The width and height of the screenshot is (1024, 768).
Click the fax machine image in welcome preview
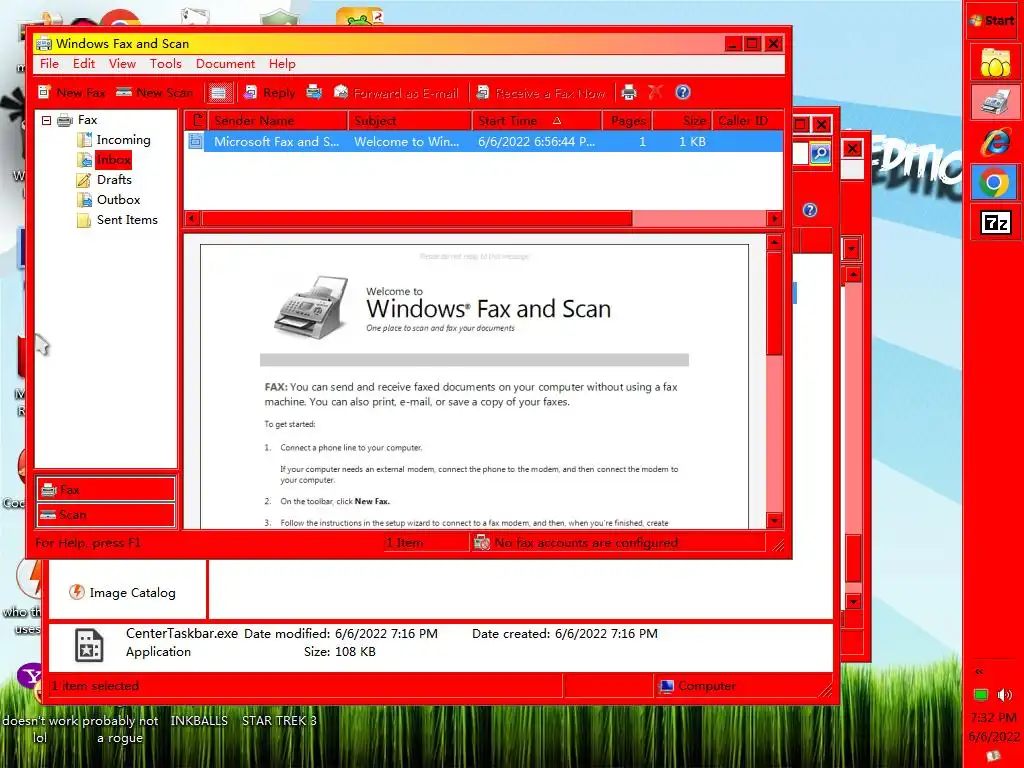(x=311, y=307)
